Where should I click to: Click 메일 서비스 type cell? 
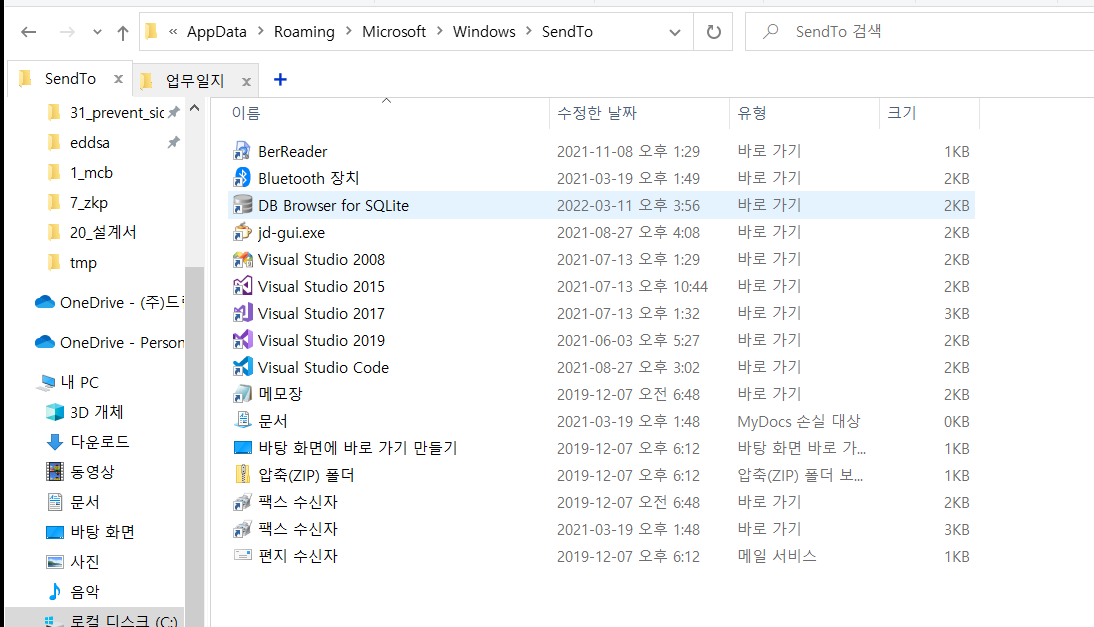[x=777, y=557]
